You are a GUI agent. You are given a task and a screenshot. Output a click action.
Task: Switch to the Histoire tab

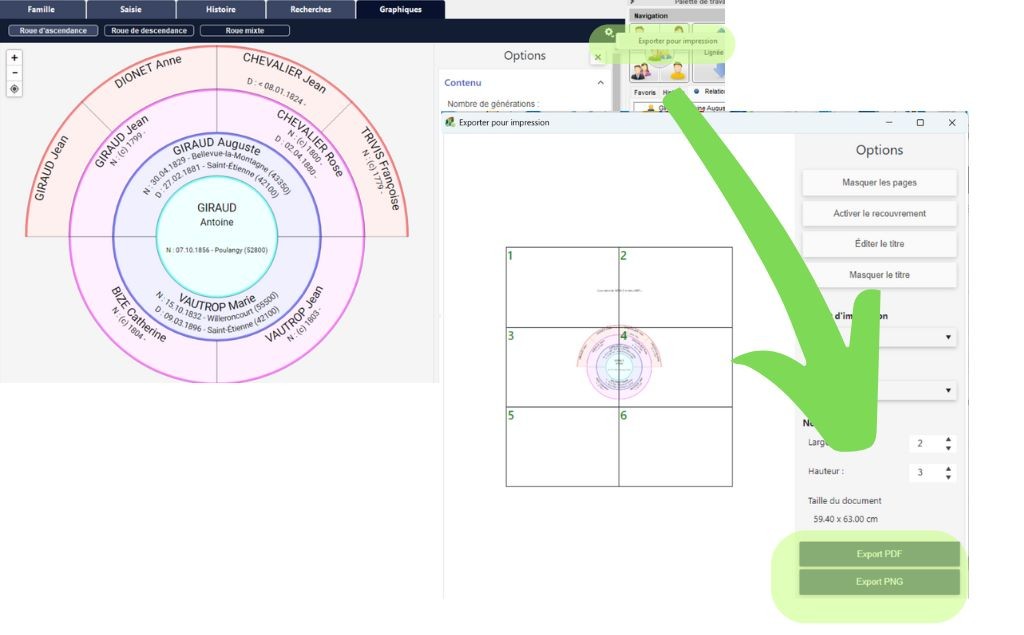(x=221, y=9)
